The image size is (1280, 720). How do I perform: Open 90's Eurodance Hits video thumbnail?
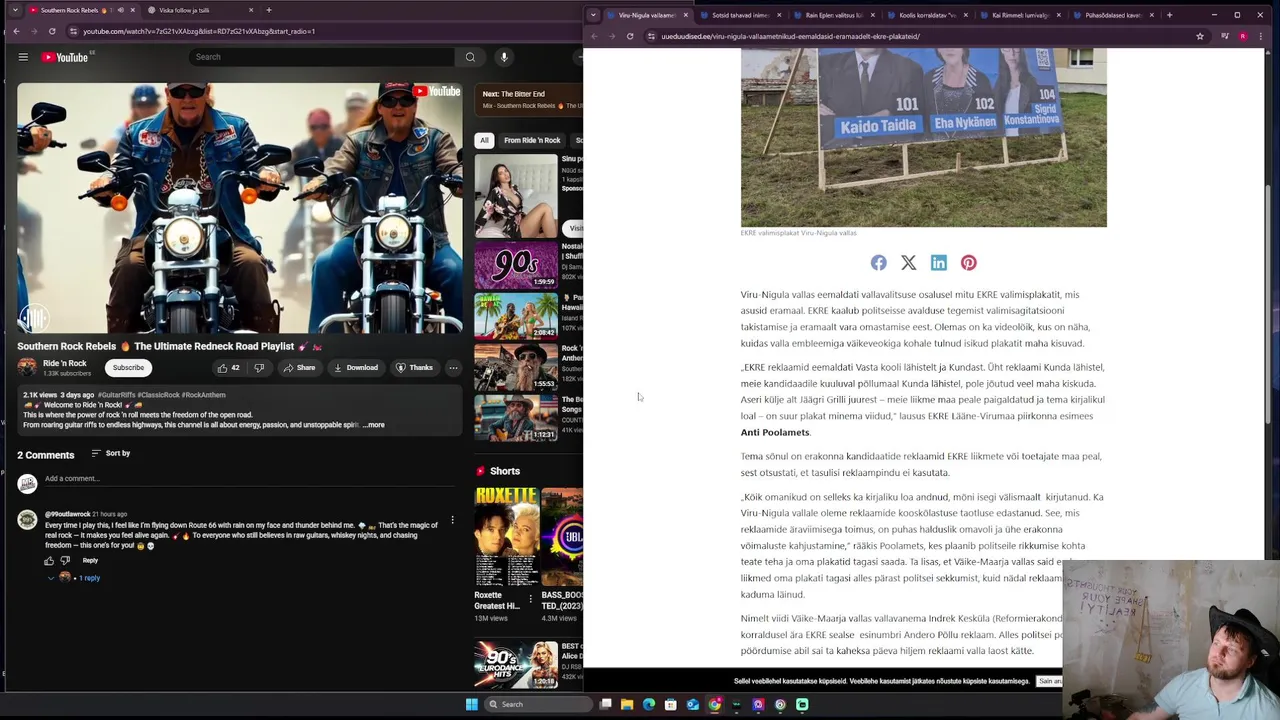(x=516, y=665)
